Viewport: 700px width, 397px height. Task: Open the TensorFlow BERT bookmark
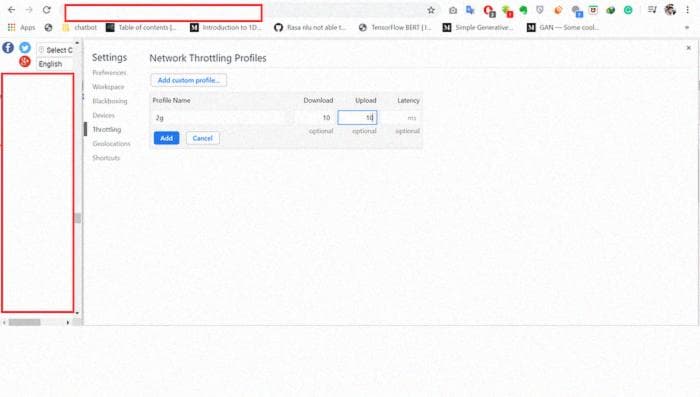point(395,28)
